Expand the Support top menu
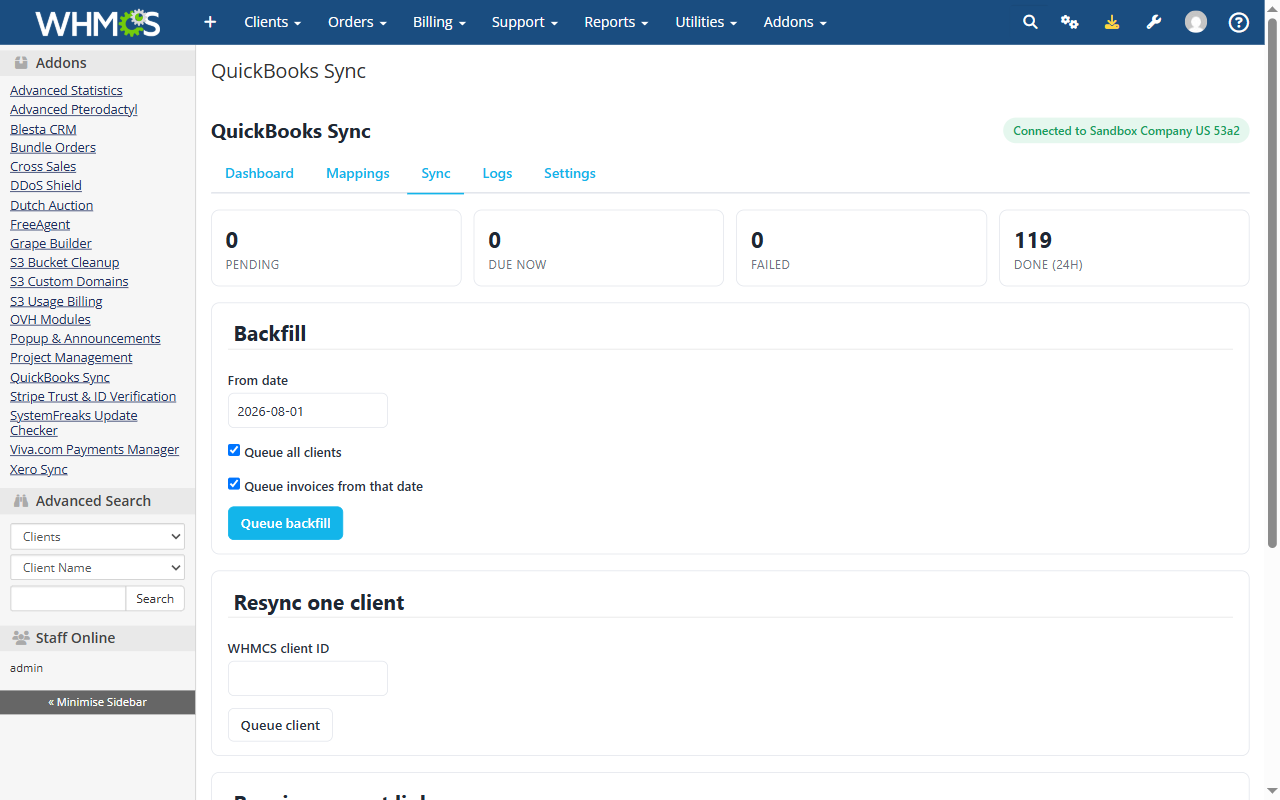Viewport: 1280px width, 800px height. coord(525,22)
